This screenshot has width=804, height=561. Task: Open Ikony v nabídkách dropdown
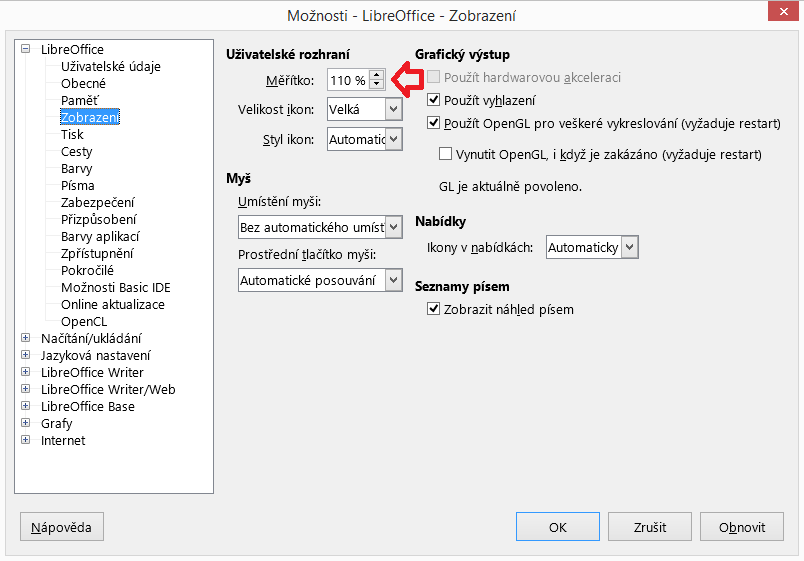(629, 247)
